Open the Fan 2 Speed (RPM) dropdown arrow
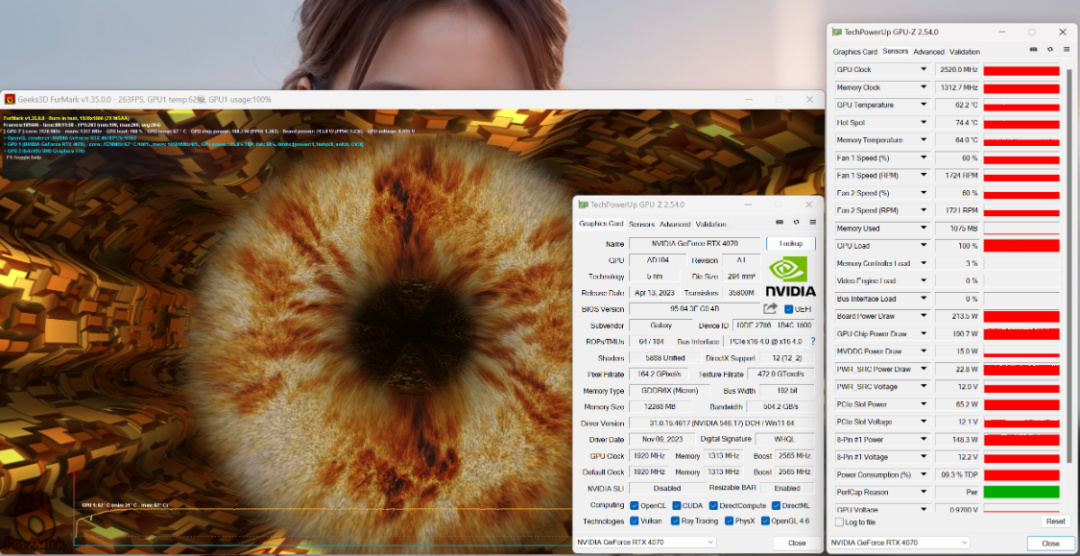Screen dimensions: 1080x556 click(x=923, y=210)
